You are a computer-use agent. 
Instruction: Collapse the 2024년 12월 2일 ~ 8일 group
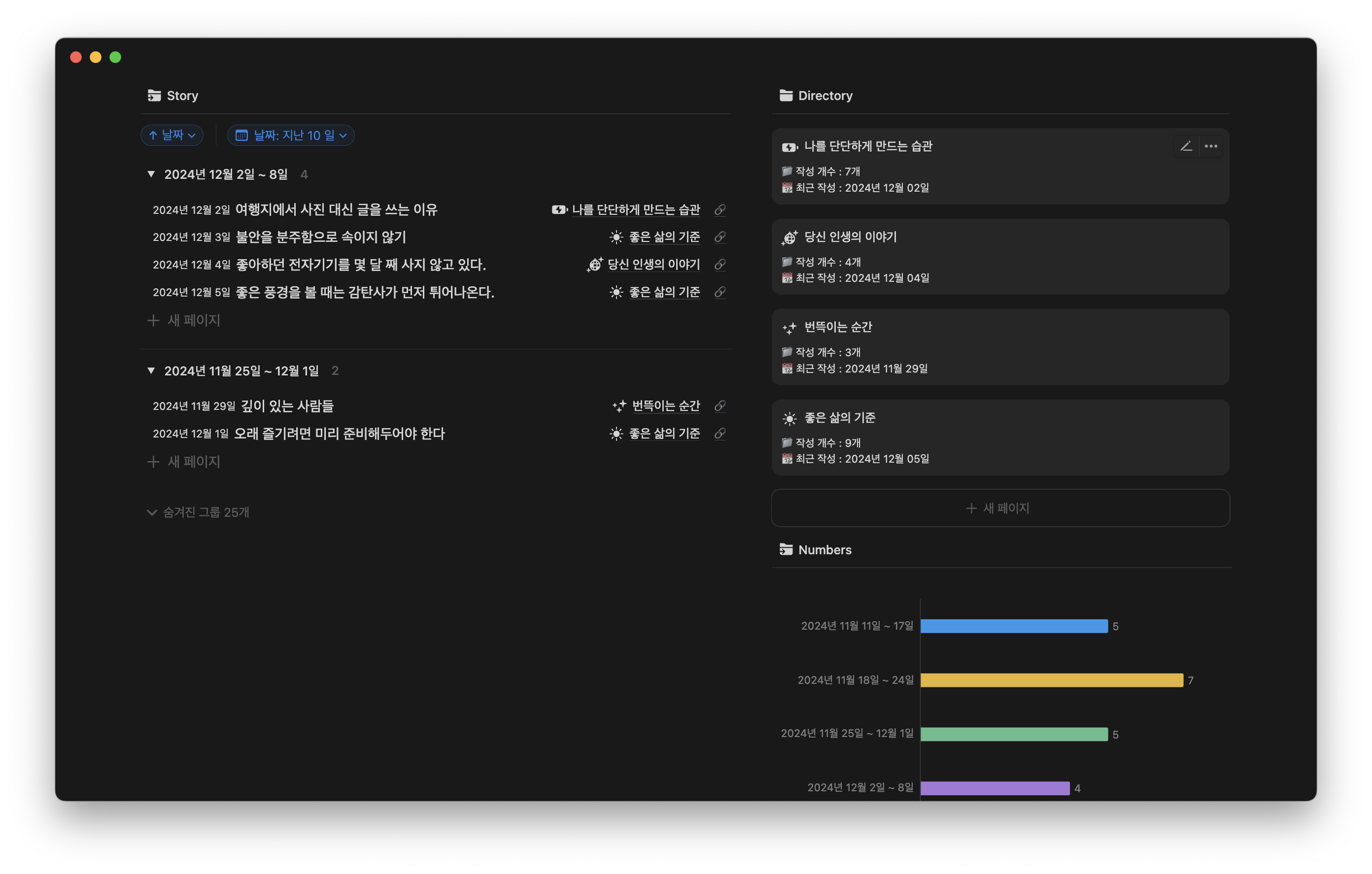point(151,174)
